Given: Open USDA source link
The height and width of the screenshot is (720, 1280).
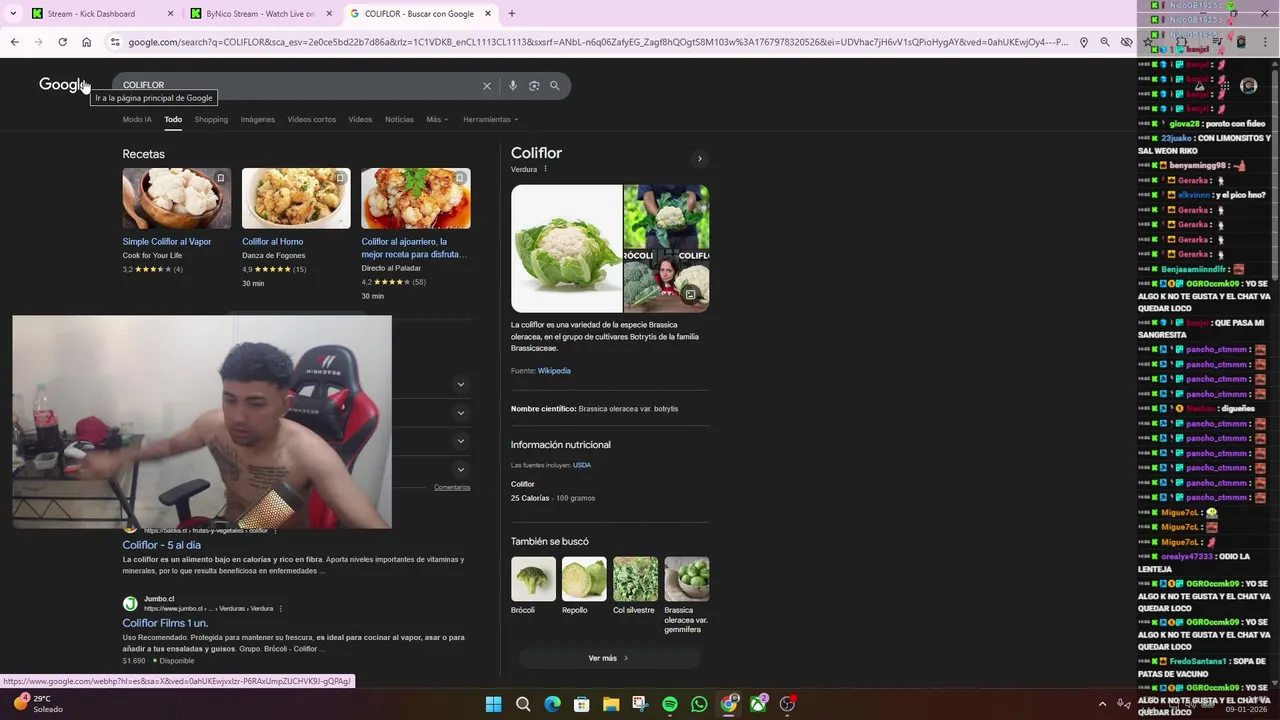Looking at the screenshot, I should pos(582,465).
